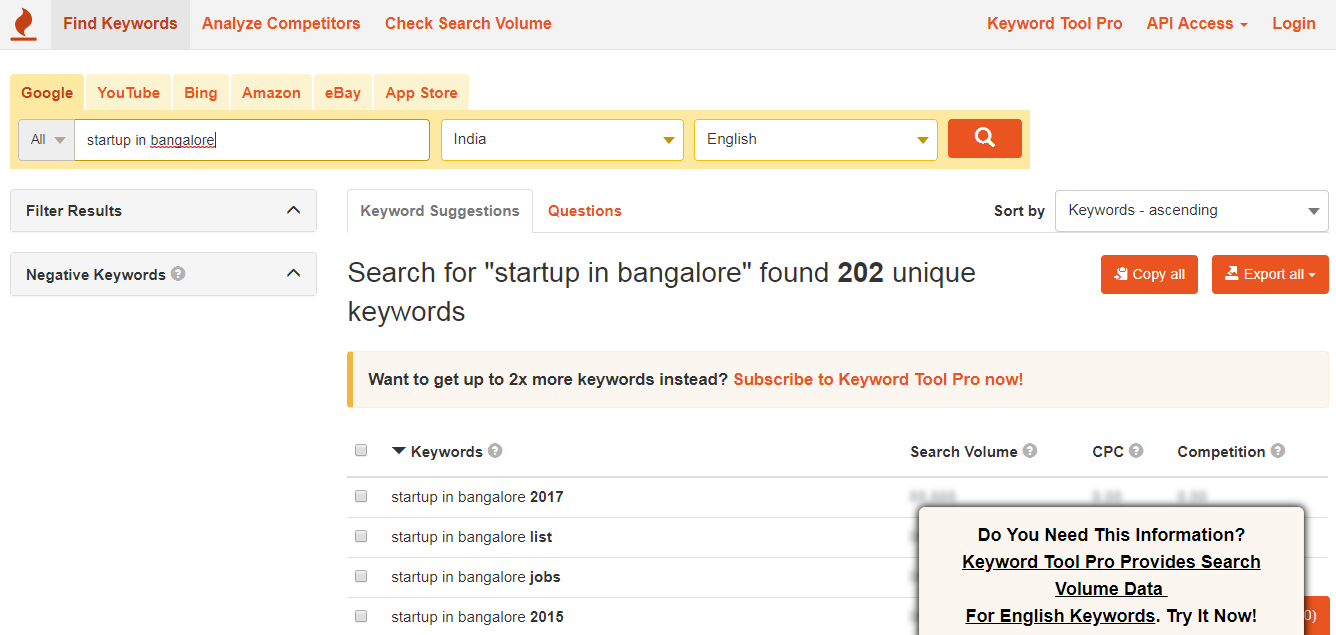Open Check Search Volume page
Viewport: 1336px width, 635px height.
(468, 24)
